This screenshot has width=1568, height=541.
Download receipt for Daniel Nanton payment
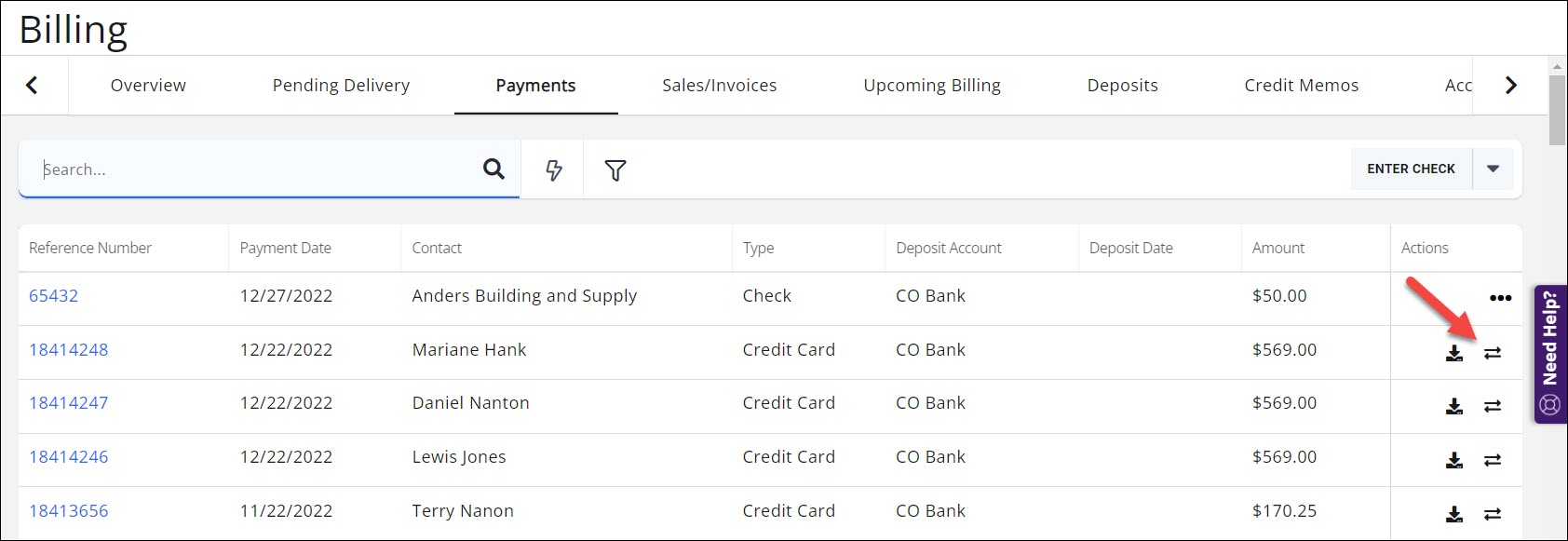tap(1454, 406)
